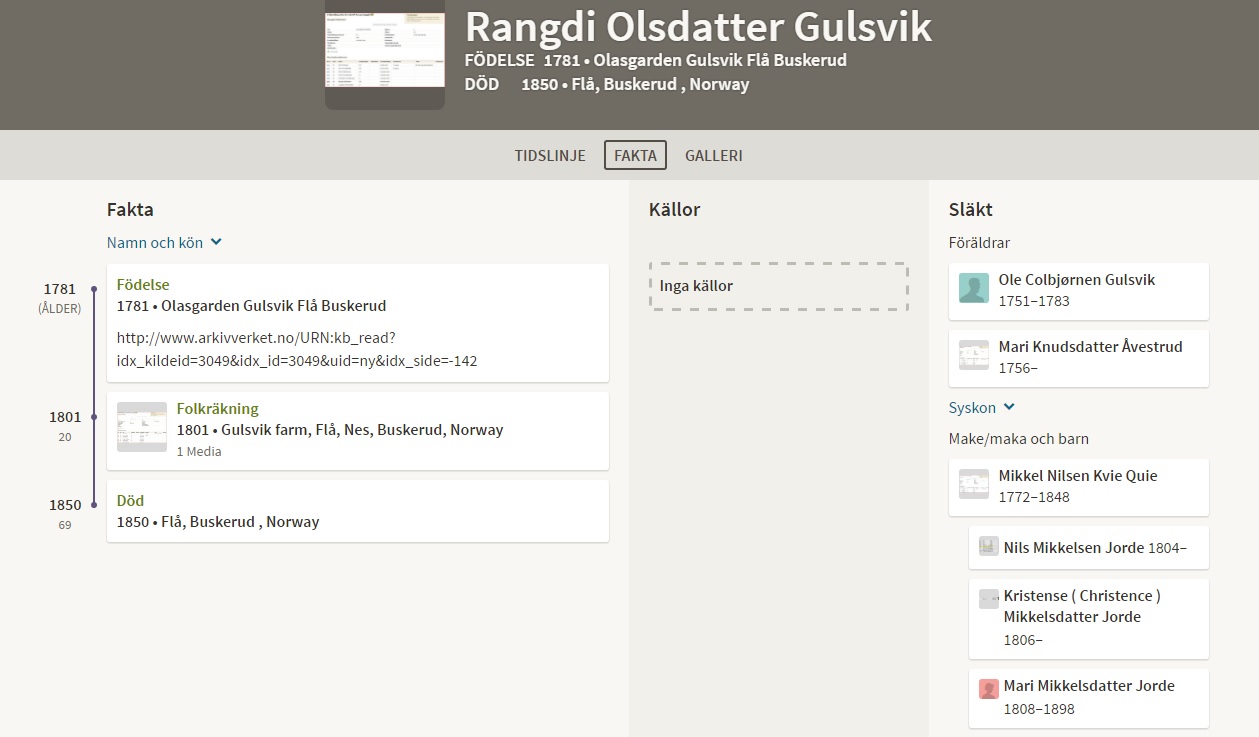Click the 1781 birth timeline dot

click(x=94, y=289)
